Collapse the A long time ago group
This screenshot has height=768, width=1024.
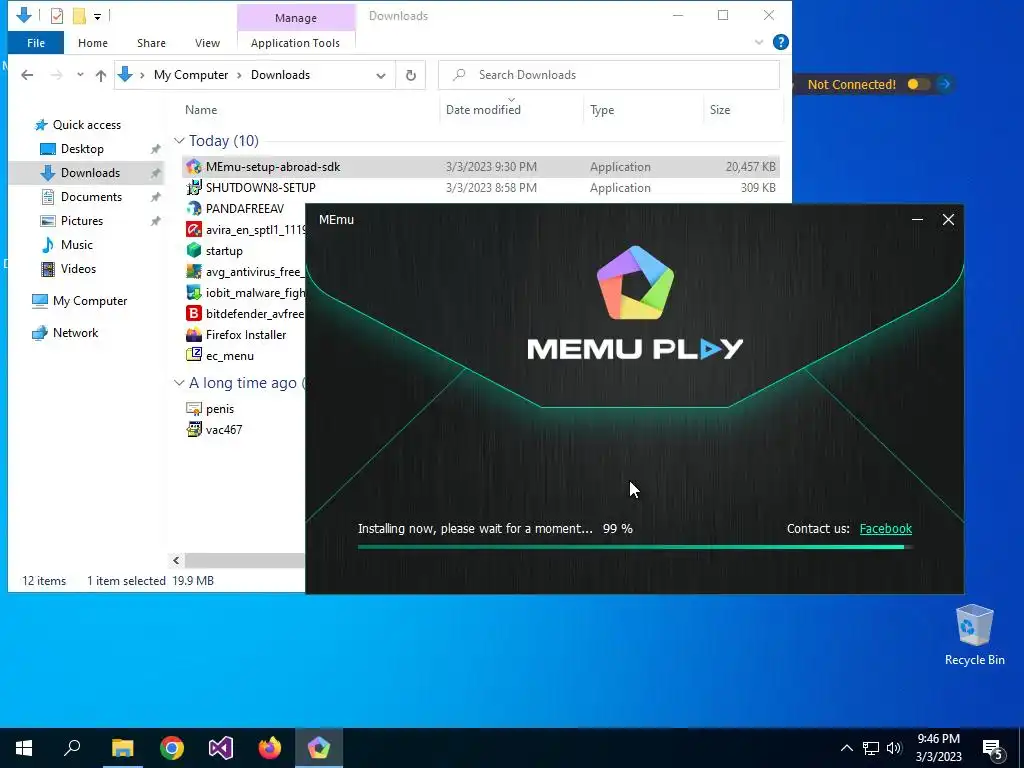coord(179,383)
